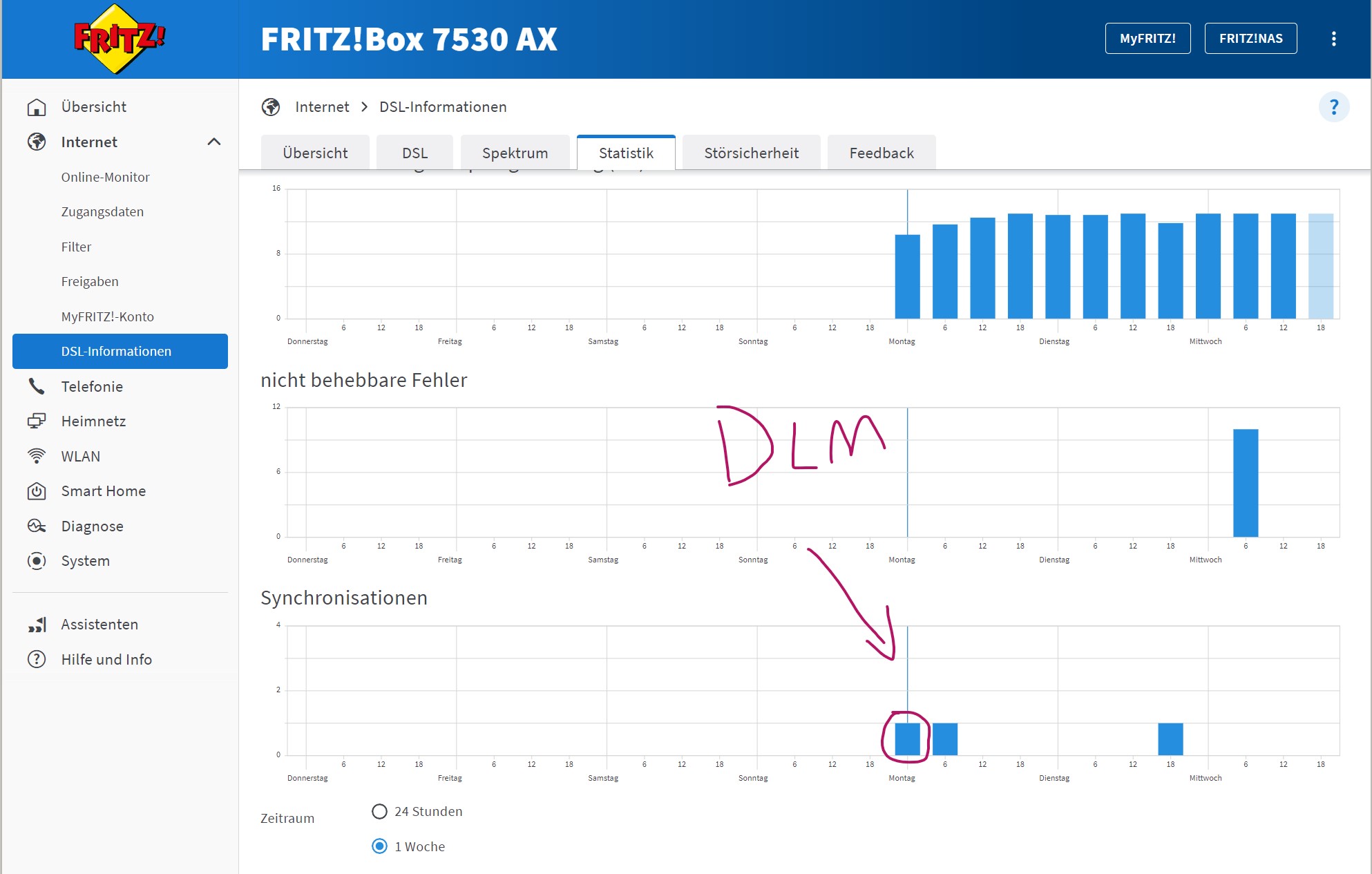Select the 24 Stunden radio button
Viewport: 1372px width, 874px height.
tap(379, 811)
